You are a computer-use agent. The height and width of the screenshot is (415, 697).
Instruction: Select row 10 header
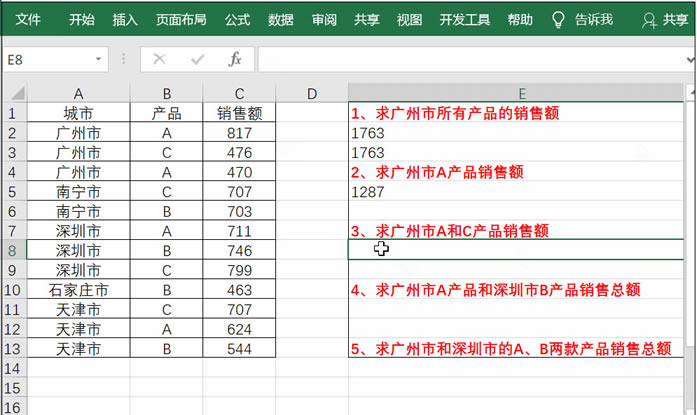pyautogui.click(x=12, y=290)
